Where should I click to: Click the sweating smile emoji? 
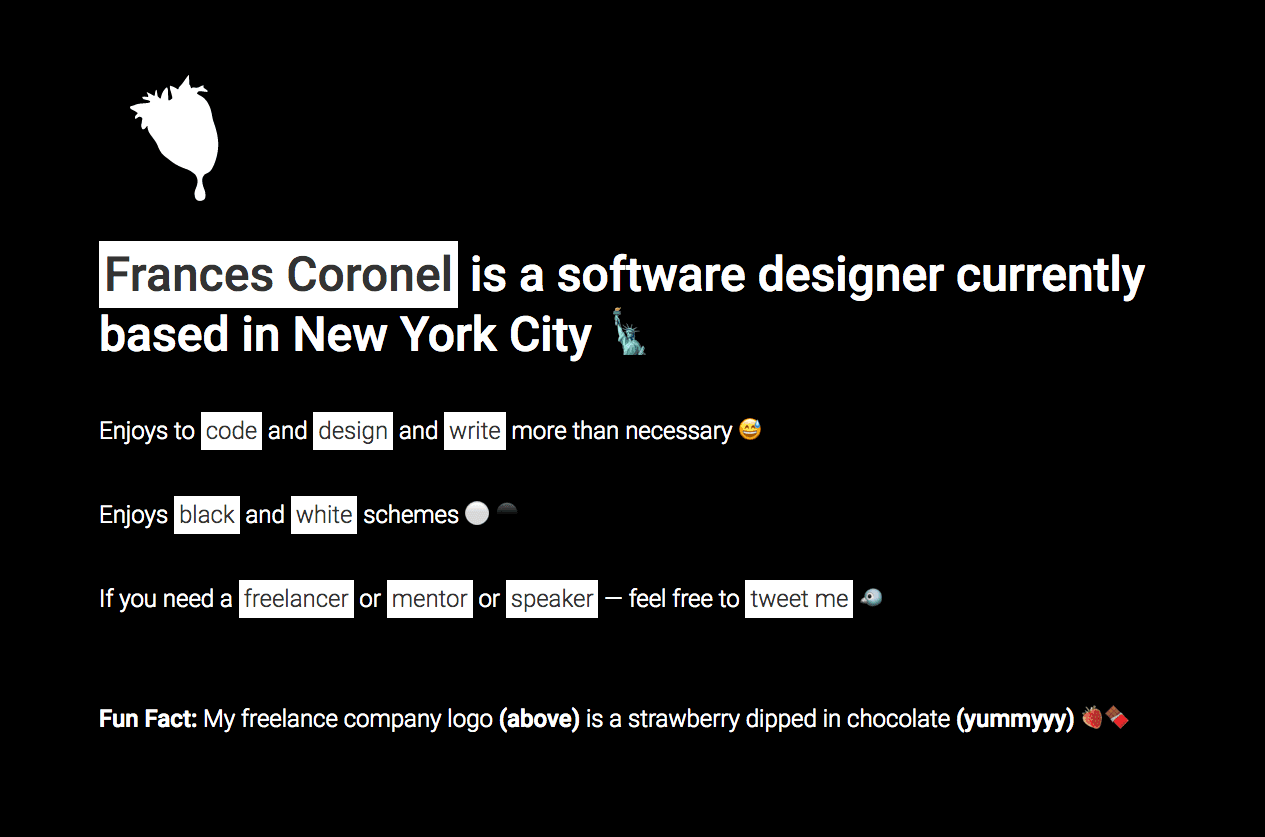point(750,430)
